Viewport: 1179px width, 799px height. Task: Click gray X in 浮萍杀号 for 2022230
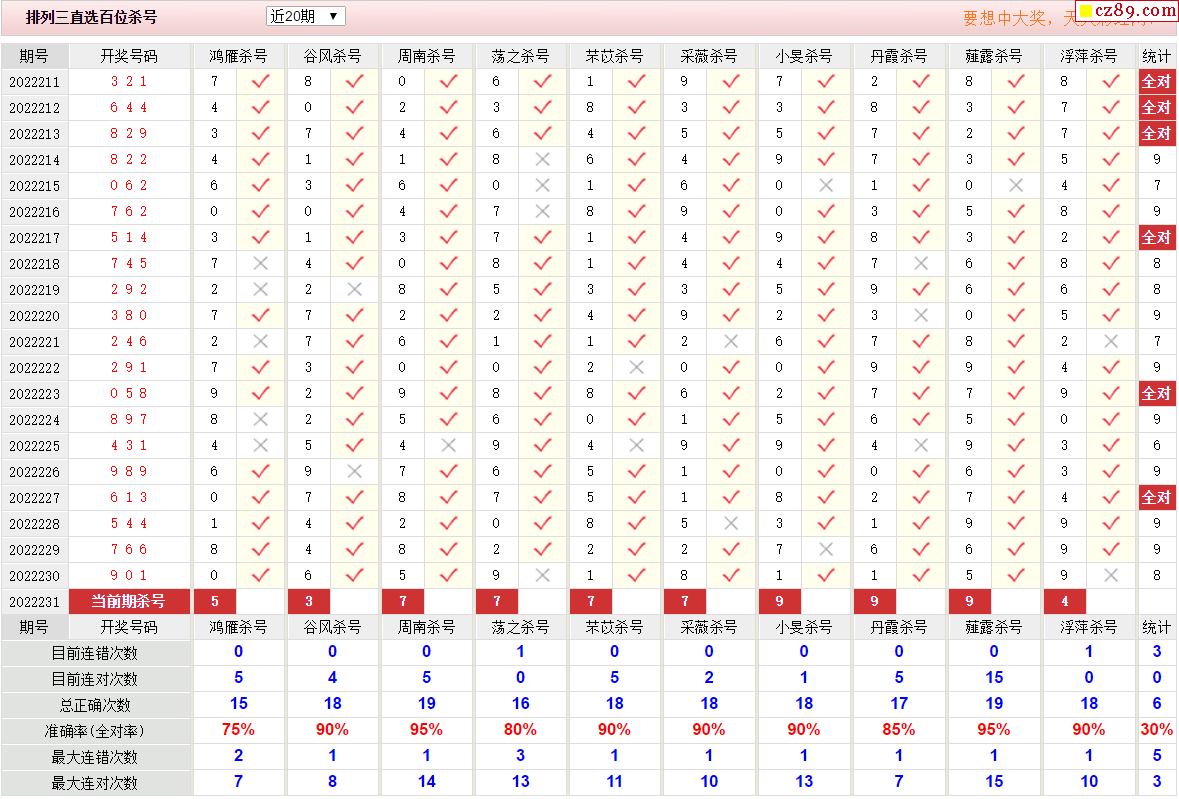pos(1111,575)
